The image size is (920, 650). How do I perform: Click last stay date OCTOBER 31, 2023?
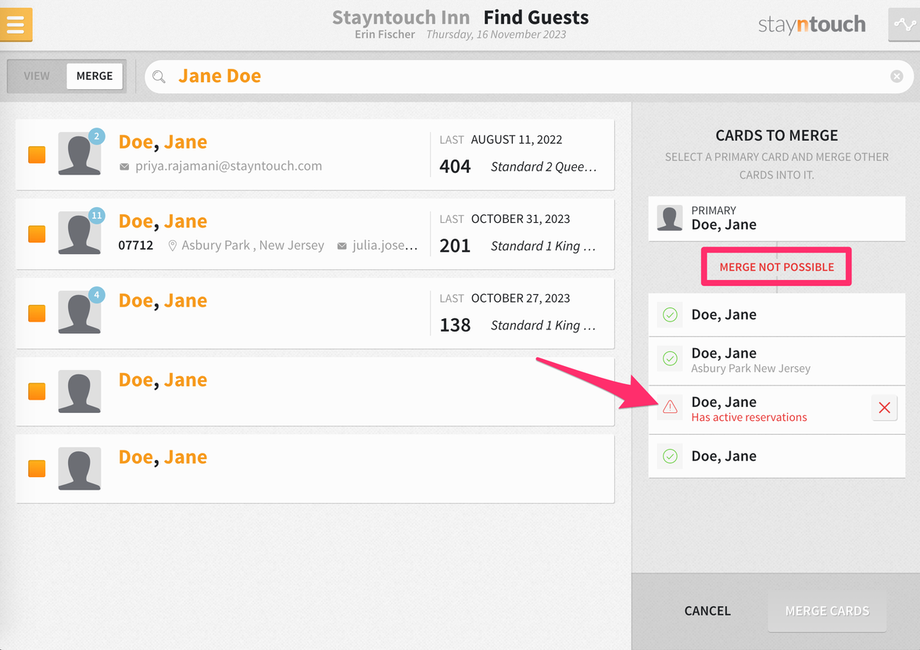pos(520,219)
